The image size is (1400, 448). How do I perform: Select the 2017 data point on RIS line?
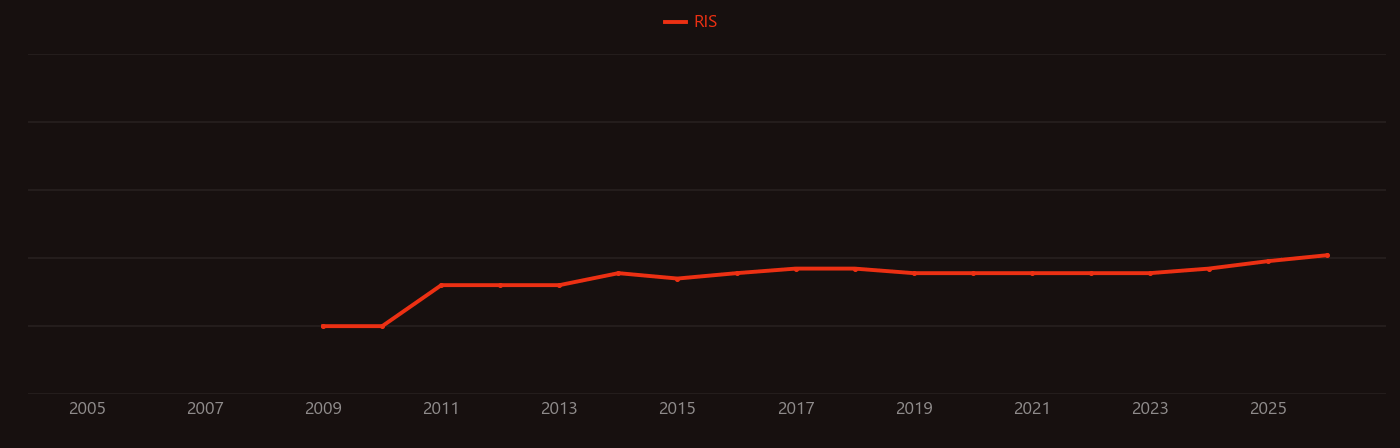pos(796,268)
